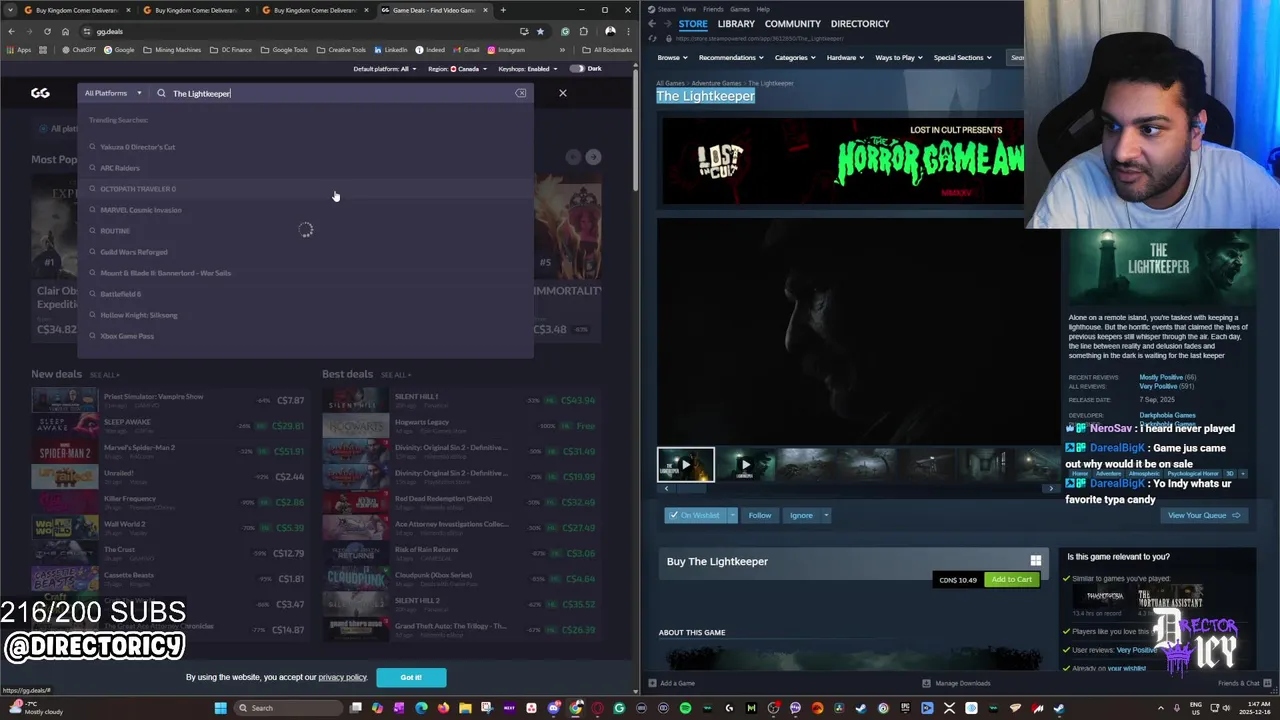Expand the Steam Recommendations menu
The height and width of the screenshot is (720, 1280).
731,57
